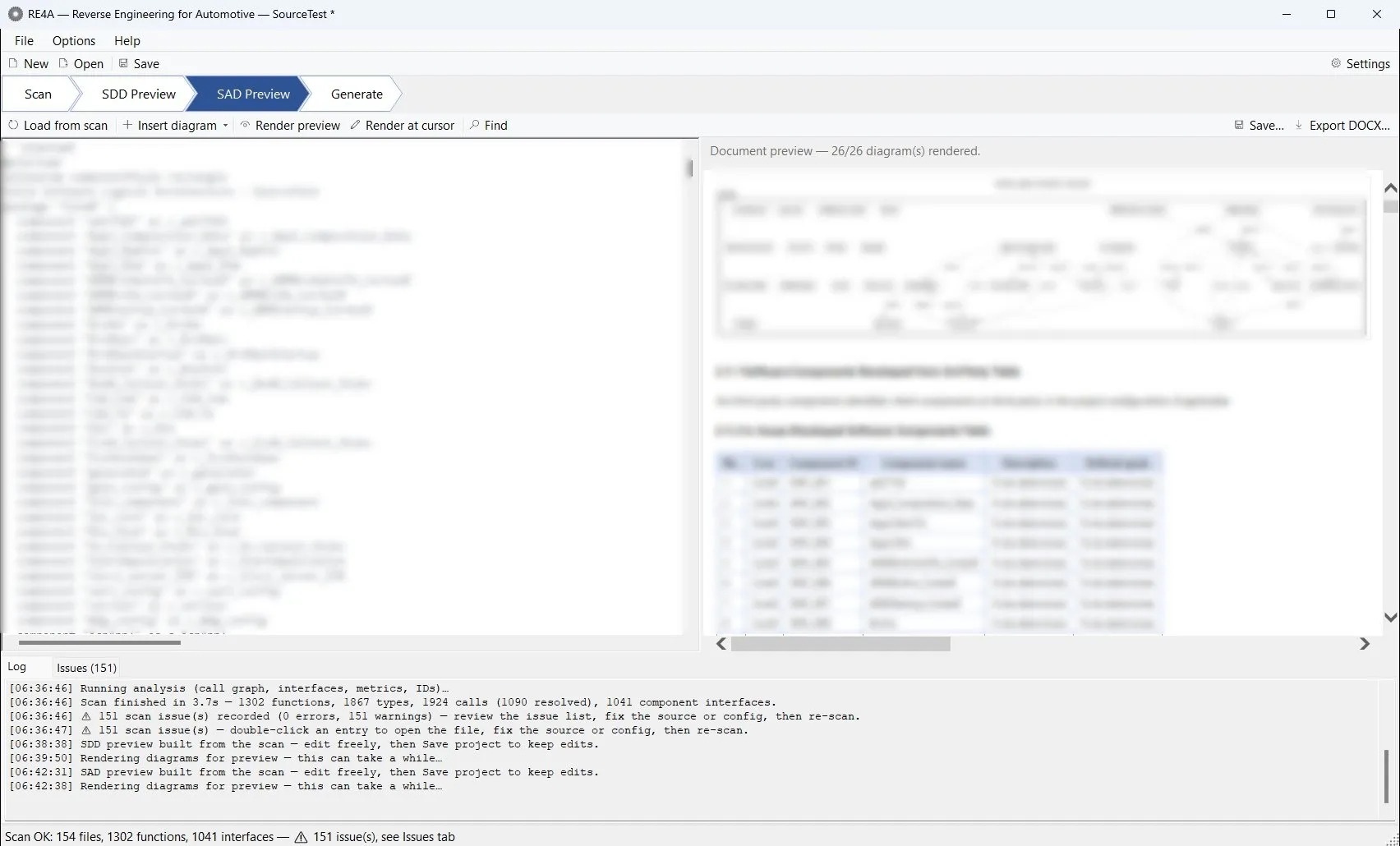Image resolution: width=1400 pixels, height=846 pixels.
Task: Open the Options menu
Action: click(x=74, y=40)
